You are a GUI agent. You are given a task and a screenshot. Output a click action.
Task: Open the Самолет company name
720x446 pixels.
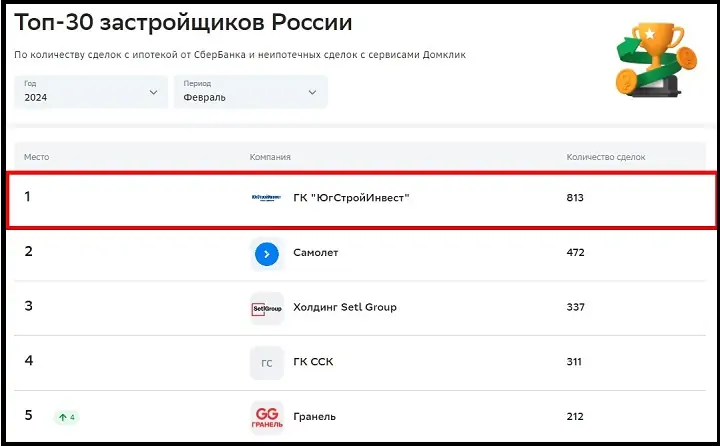316,253
